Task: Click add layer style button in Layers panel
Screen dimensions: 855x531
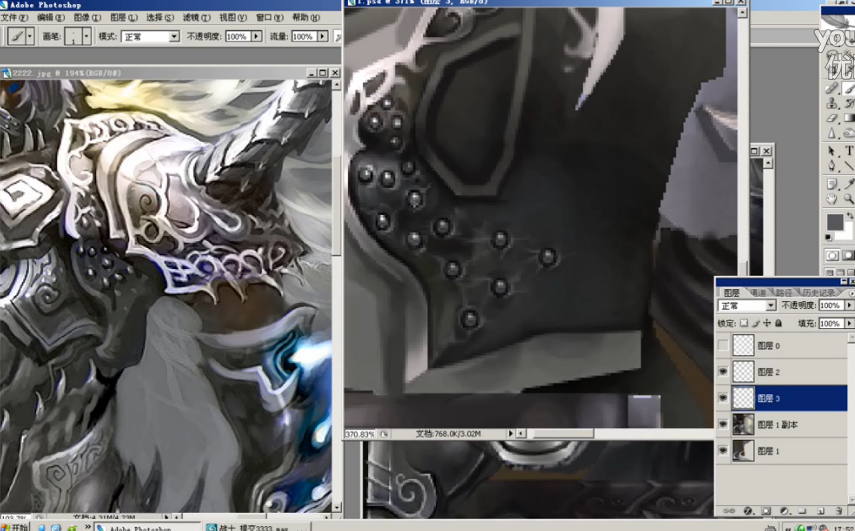Action: click(748, 511)
